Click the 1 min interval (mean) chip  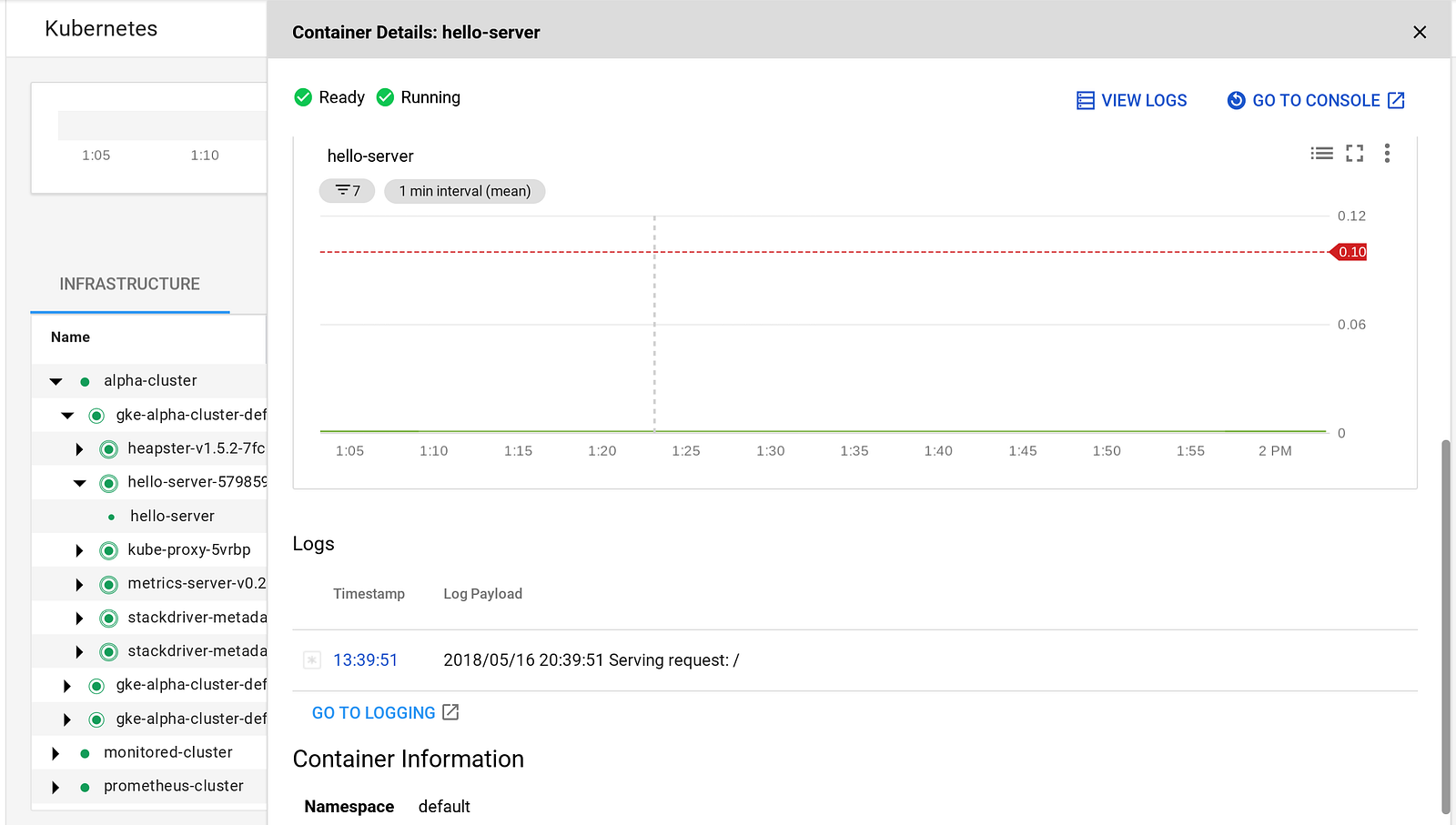pos(465,191)
